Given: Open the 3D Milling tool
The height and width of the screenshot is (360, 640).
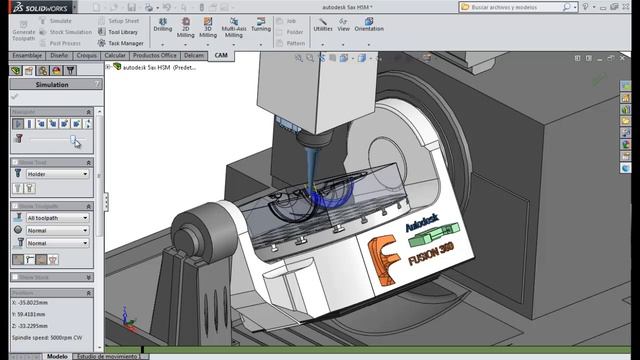Looking at the screenshot, I should [x=208, y=28].
